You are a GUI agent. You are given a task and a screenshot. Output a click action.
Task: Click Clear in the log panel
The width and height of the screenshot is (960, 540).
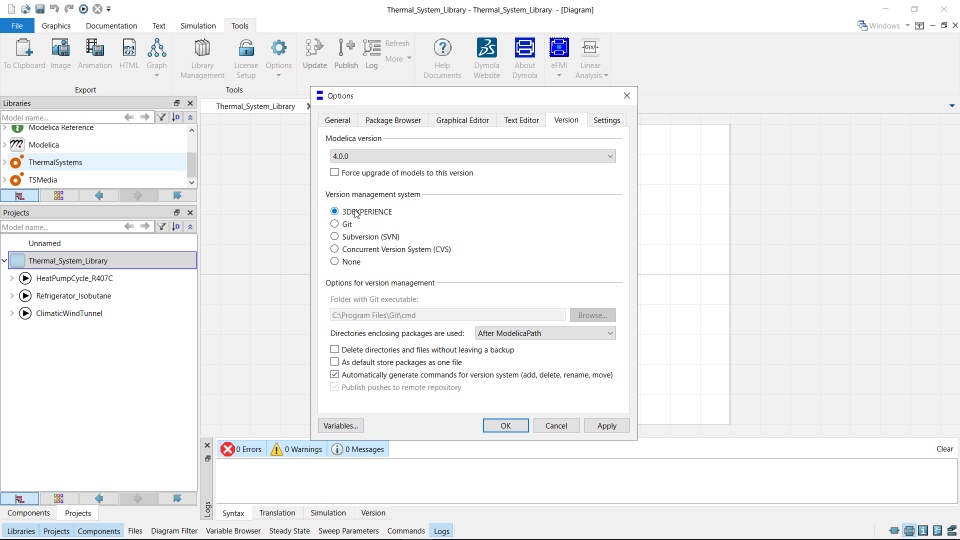click(945, 449)
